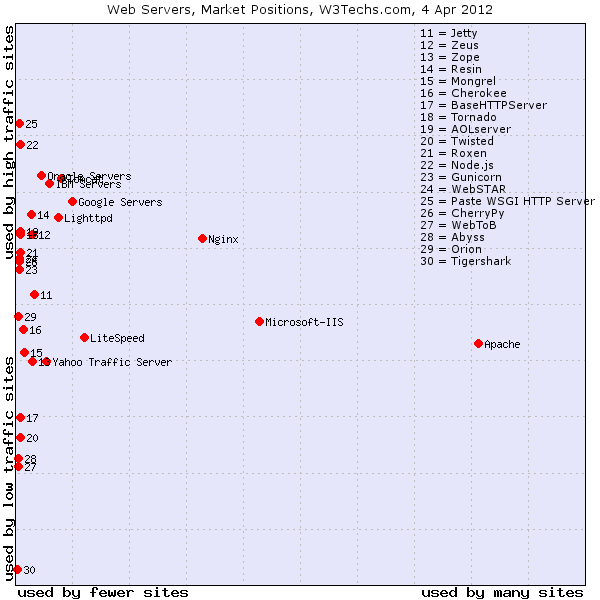Click the legend entry '20 = Twisted'
This screenshot has height=600, width=600.
[x=457, y=141]
